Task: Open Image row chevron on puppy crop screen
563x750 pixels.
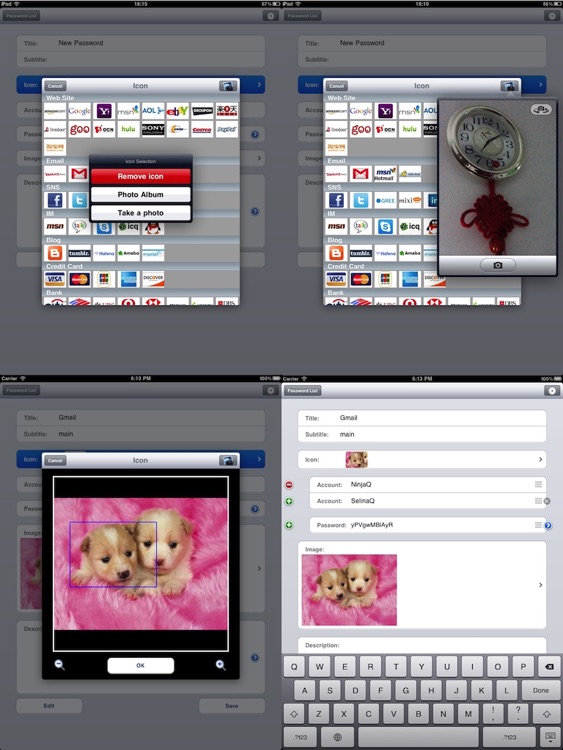Action: tap(259, 568)
